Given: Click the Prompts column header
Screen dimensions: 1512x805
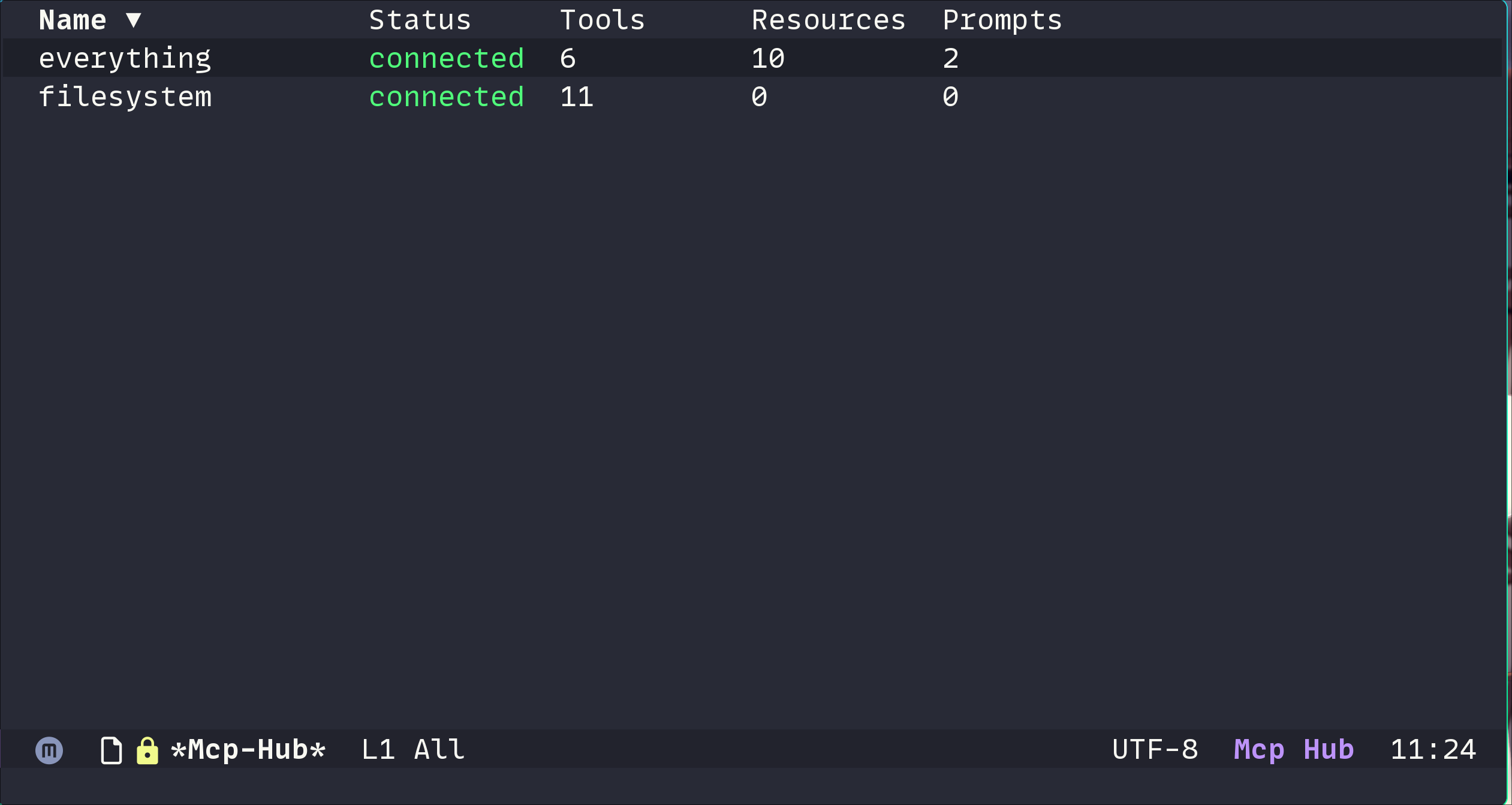Looking at the screenshot, I should [1002, 20].
